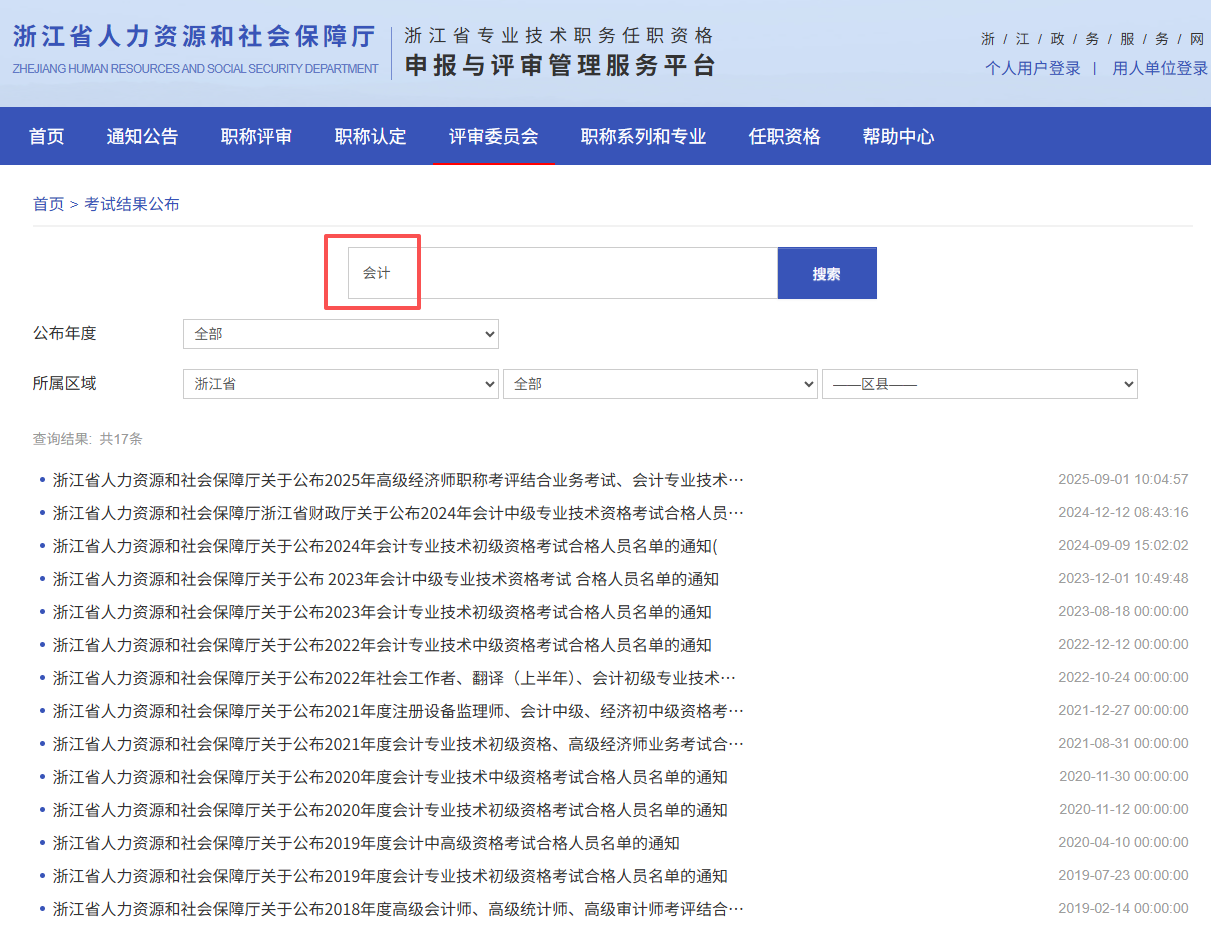The image size is (1211, 926).
Task: Open the second 全部 area dropdown
Action: click(660, 383)
